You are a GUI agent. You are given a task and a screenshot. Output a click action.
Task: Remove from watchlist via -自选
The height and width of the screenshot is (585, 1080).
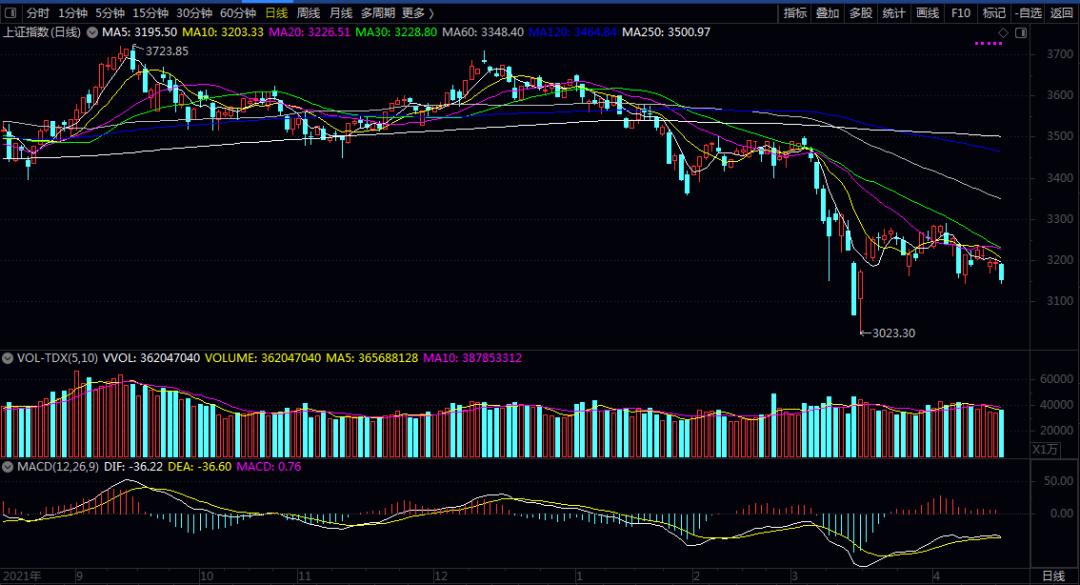1028,13
